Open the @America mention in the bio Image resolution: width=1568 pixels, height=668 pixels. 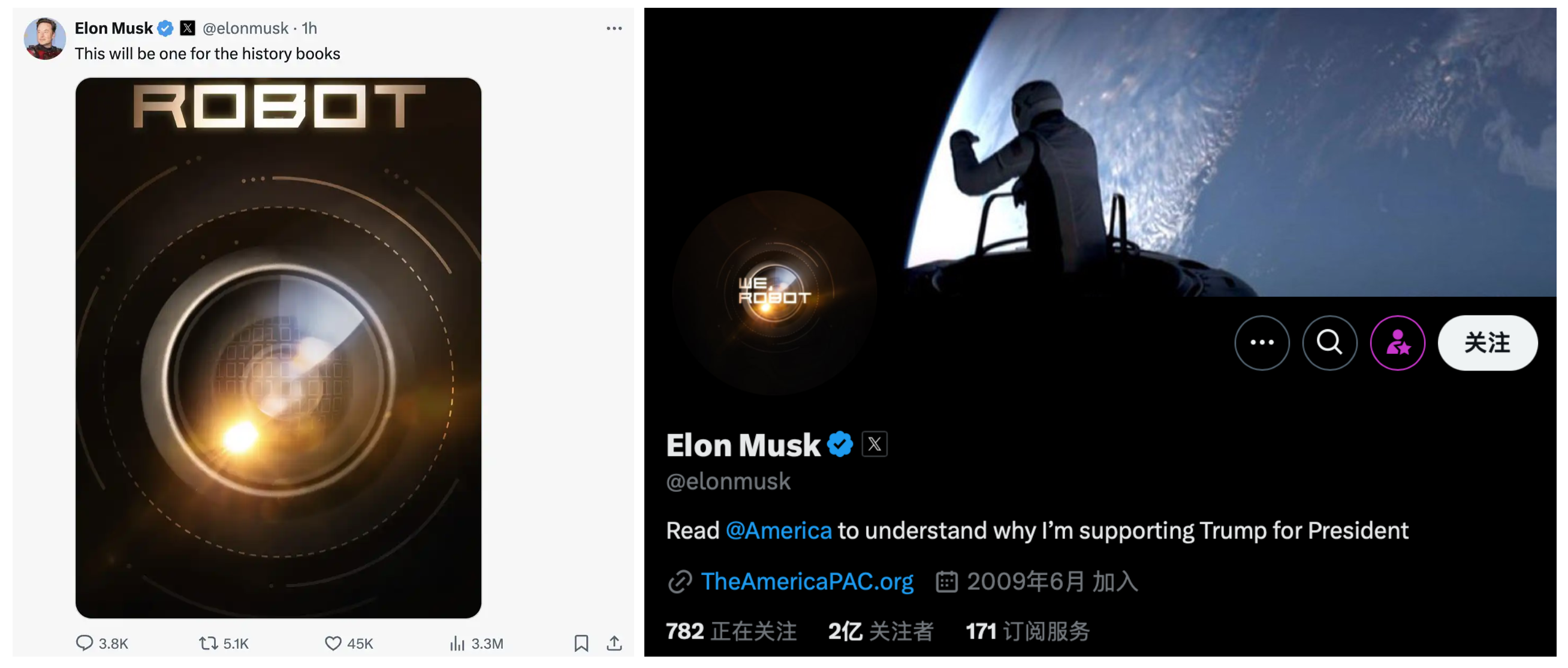pos(779,530)
